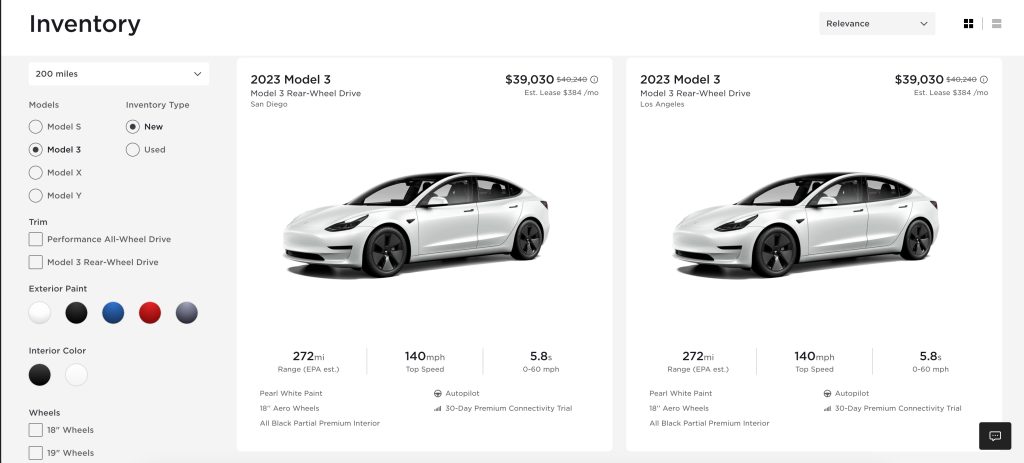Enable the 18" Wheels filter
The height and width of the screenshot is (463, 1024).
coord(36,430)
